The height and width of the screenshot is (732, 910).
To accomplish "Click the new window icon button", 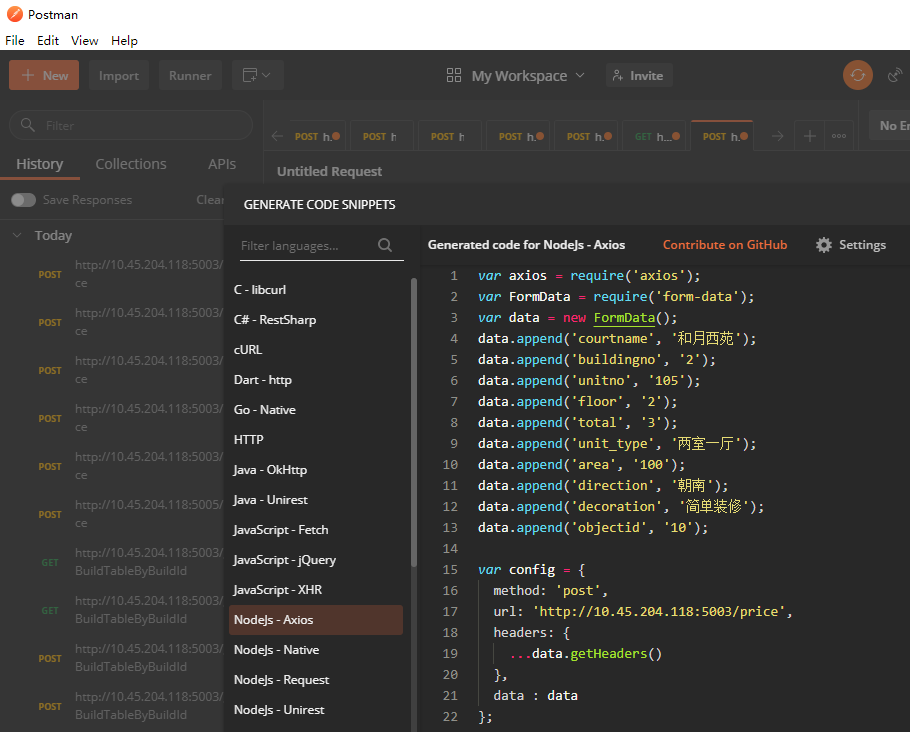I will (258, 75).
